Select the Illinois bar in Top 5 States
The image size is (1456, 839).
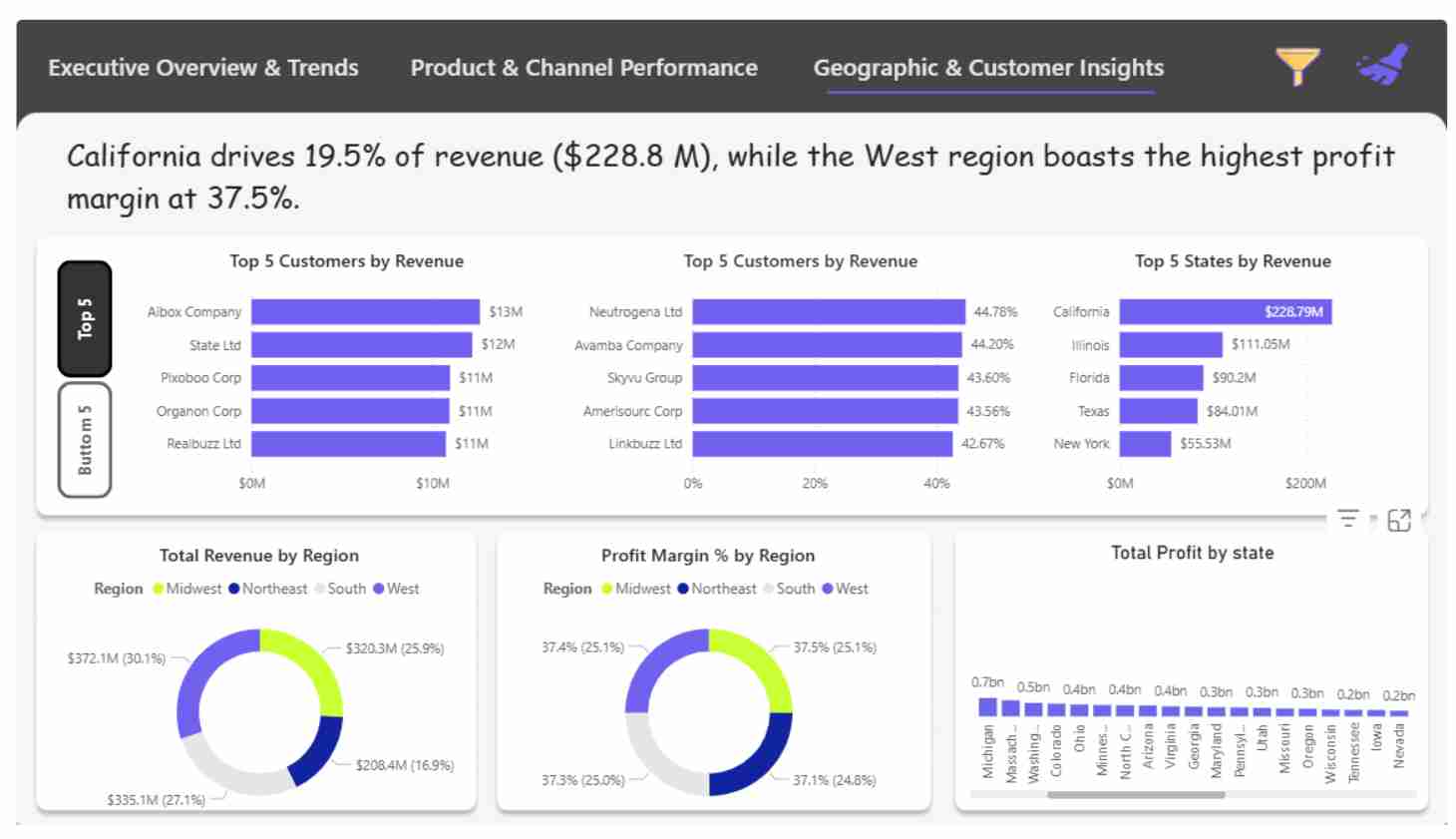[1172, 345]
